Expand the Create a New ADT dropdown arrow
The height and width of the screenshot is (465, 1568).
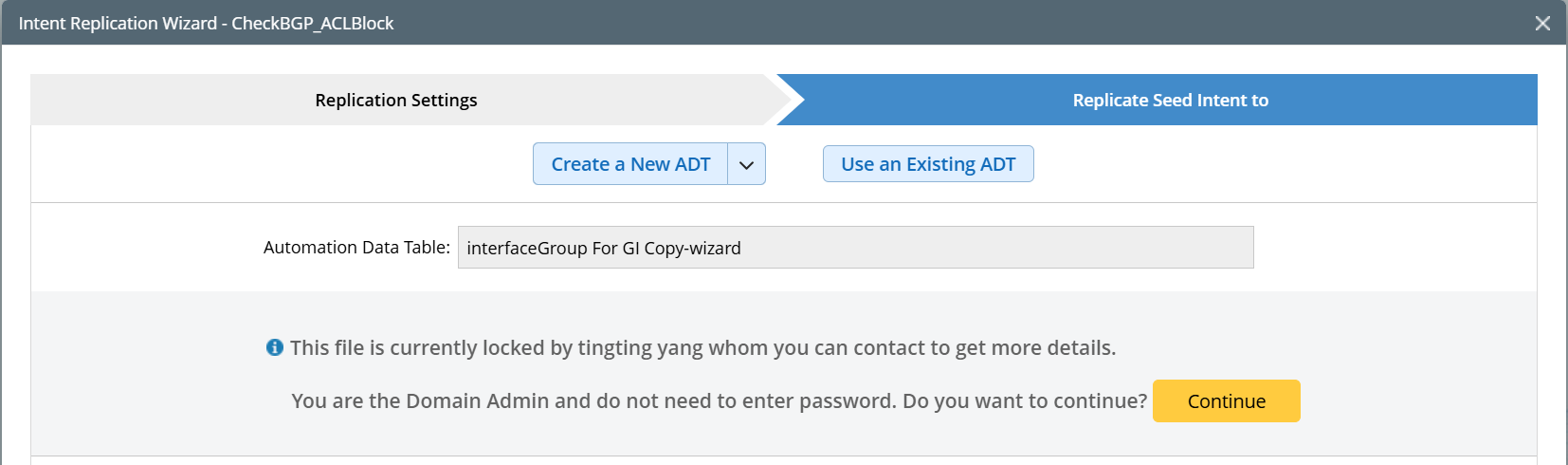click(x=746, y=164)
